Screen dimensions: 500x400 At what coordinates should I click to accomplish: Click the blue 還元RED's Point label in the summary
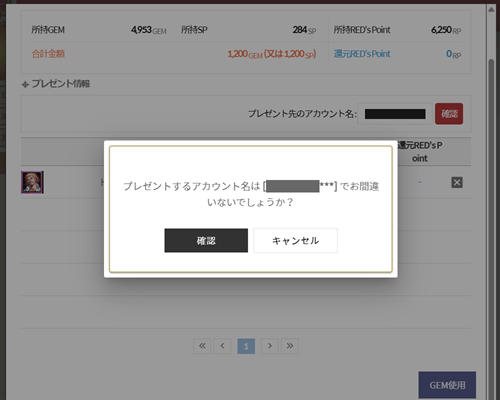click(362, 54)
